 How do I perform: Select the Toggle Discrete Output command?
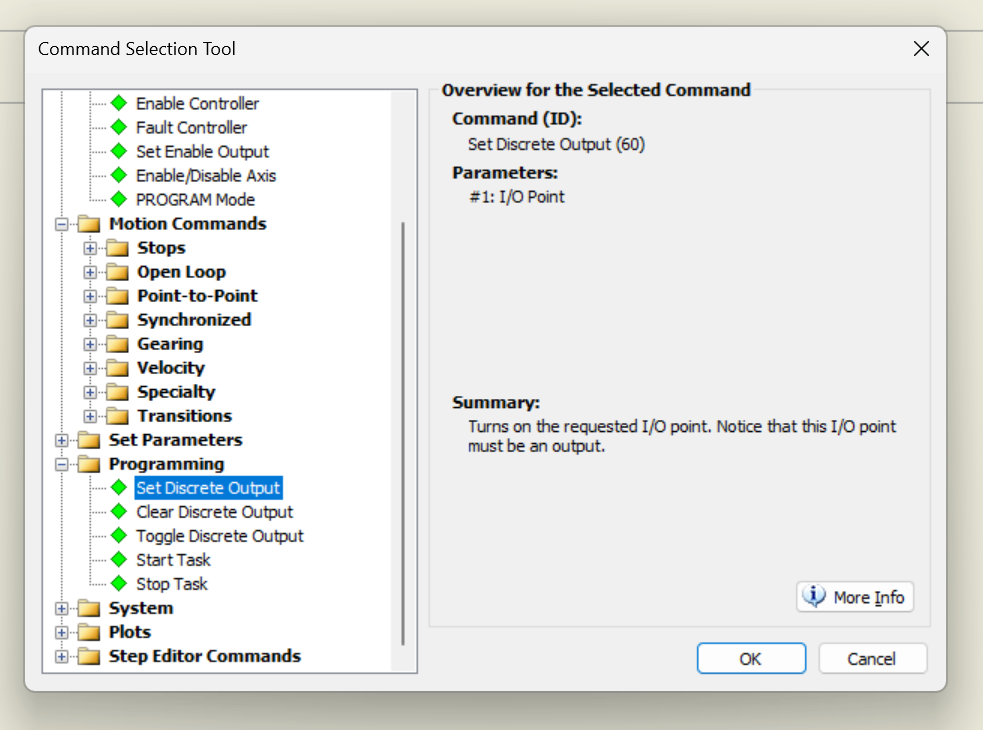pos(220,536)
